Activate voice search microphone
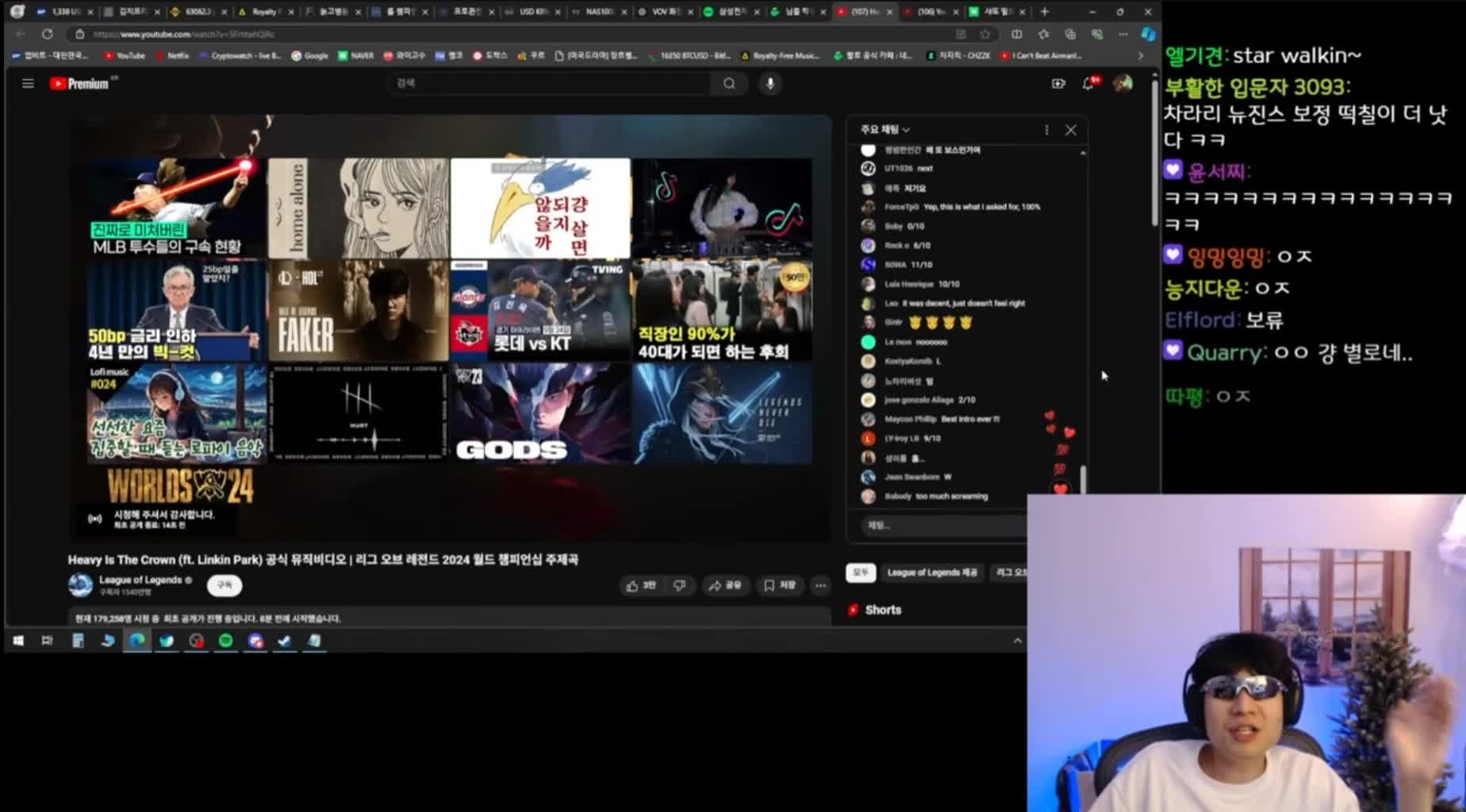Screen dimensions: 1466x812 (770, 83)
